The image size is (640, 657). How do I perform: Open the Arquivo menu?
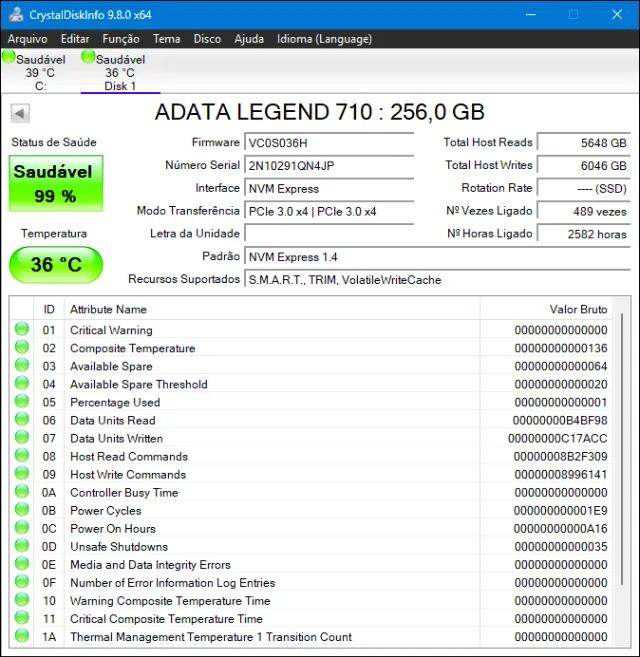[28, 39]
